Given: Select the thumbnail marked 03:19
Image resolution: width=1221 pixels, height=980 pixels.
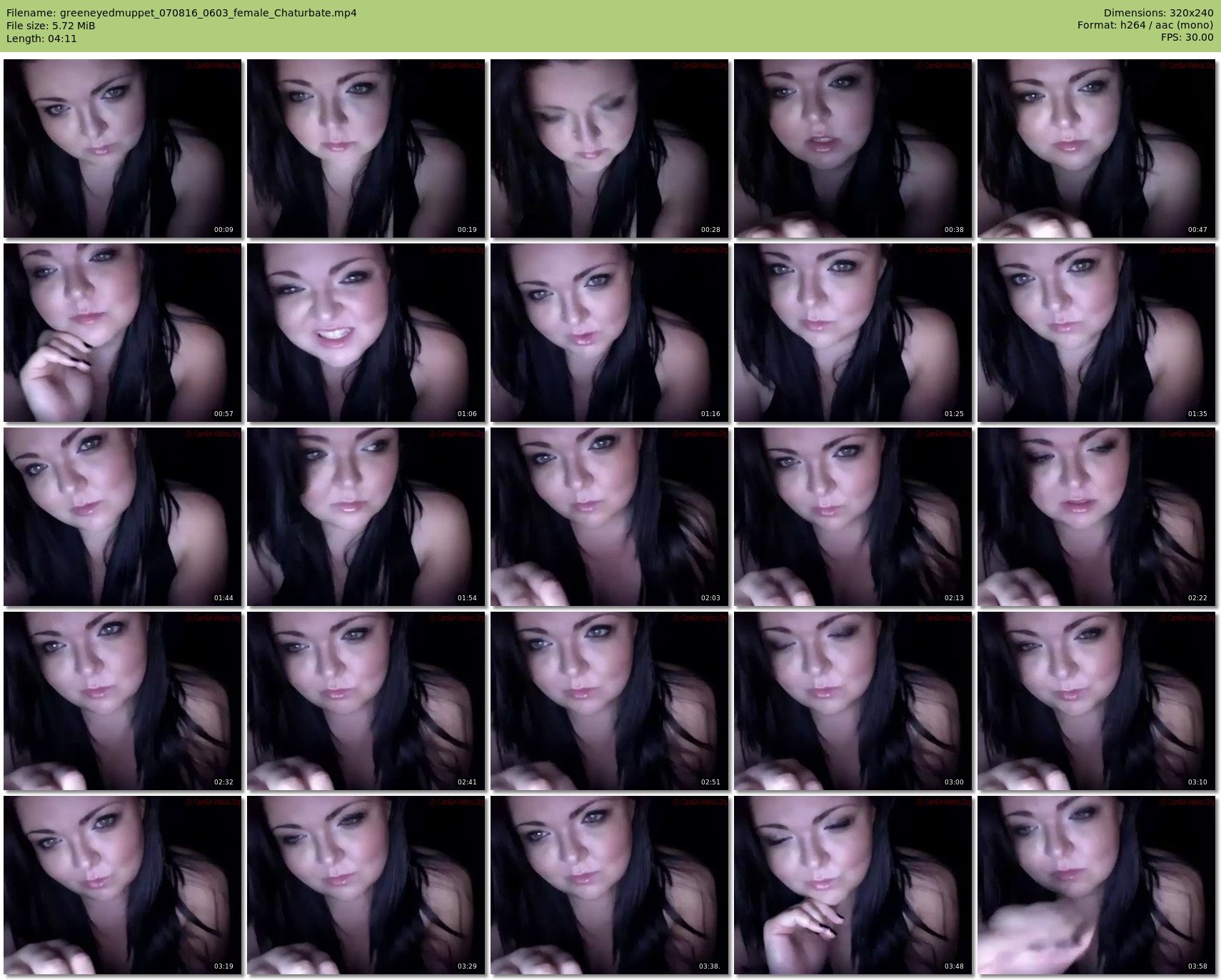Looking at the screenshot, I should [123, 885].
